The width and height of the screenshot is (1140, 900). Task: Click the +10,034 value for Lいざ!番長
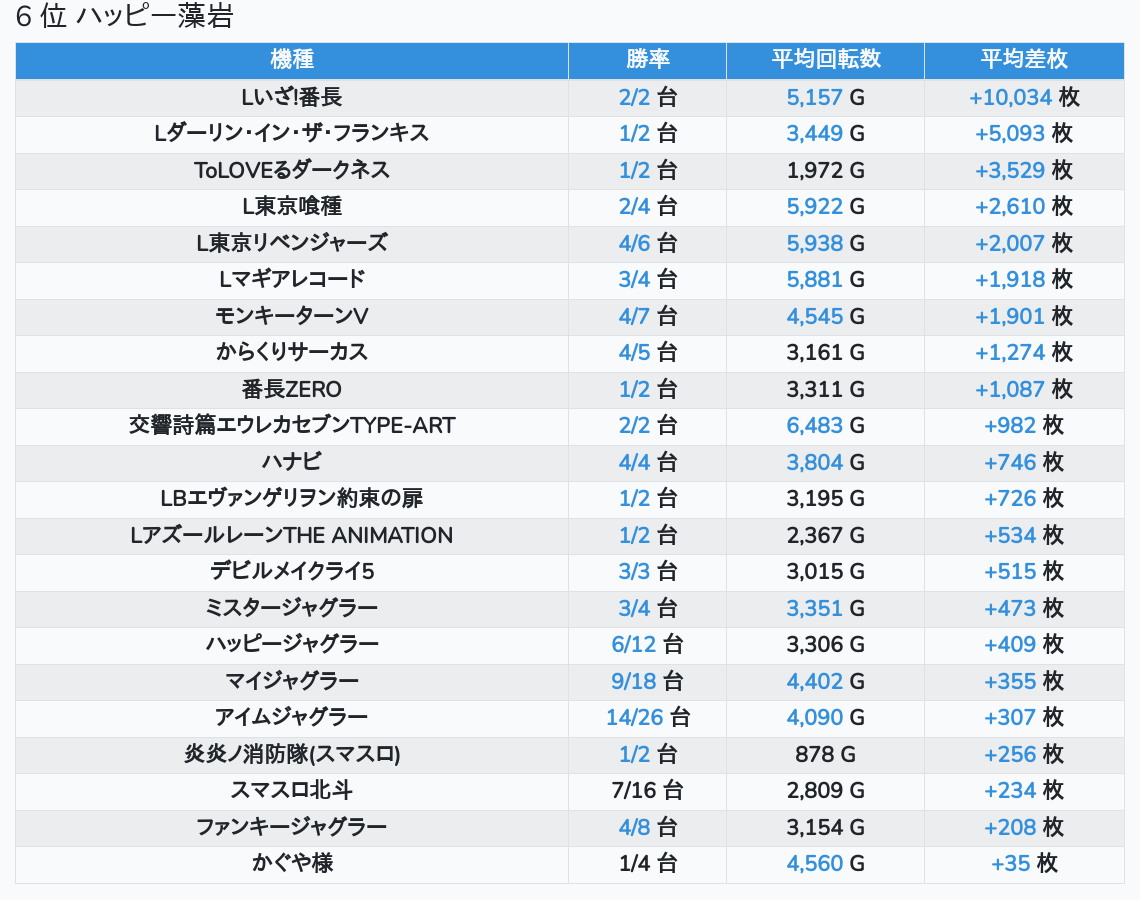coord(1010,97)
